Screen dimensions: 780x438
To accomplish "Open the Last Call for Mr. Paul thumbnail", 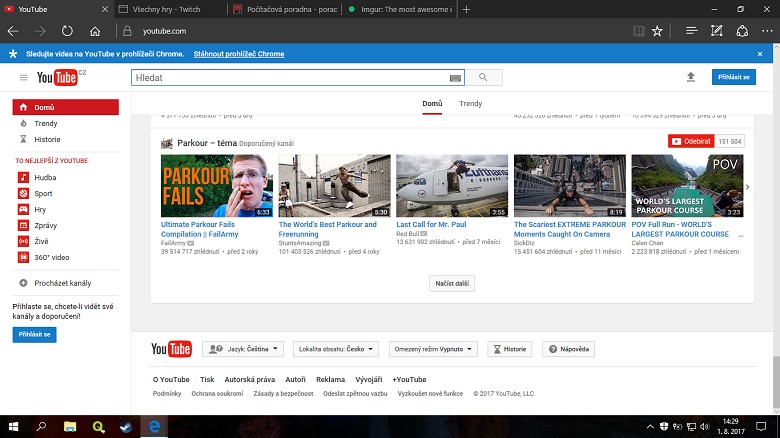I will pyautogui.click(x=454, y=186).
